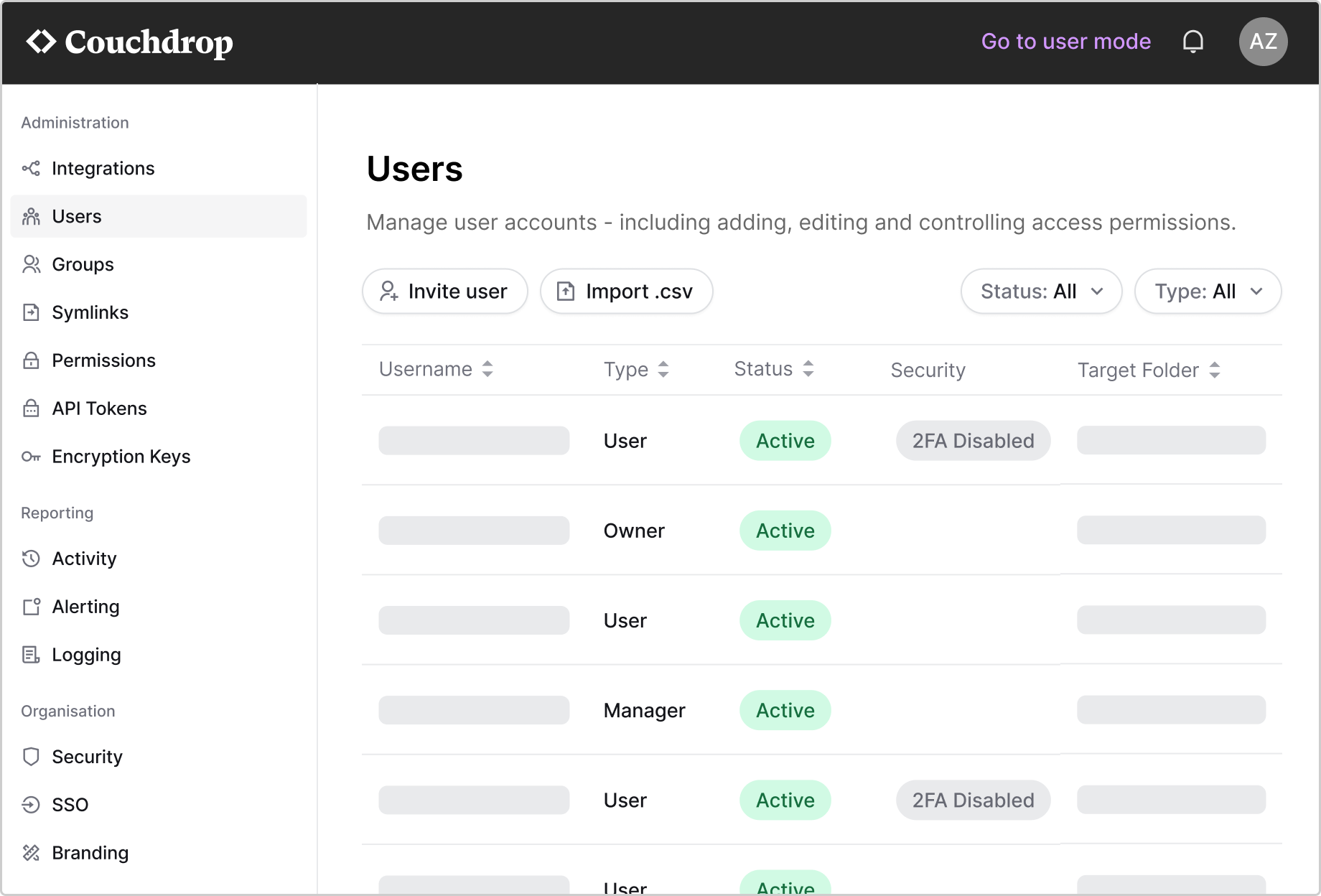Select the API Tokens icon
The image size is (1321, 896).
point(31,409)
